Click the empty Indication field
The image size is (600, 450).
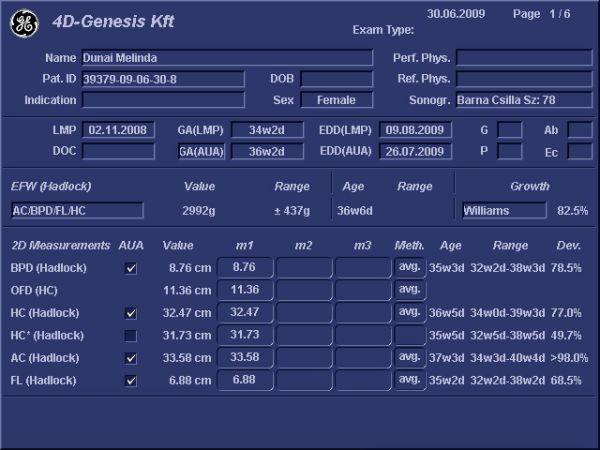click(163, 100)
